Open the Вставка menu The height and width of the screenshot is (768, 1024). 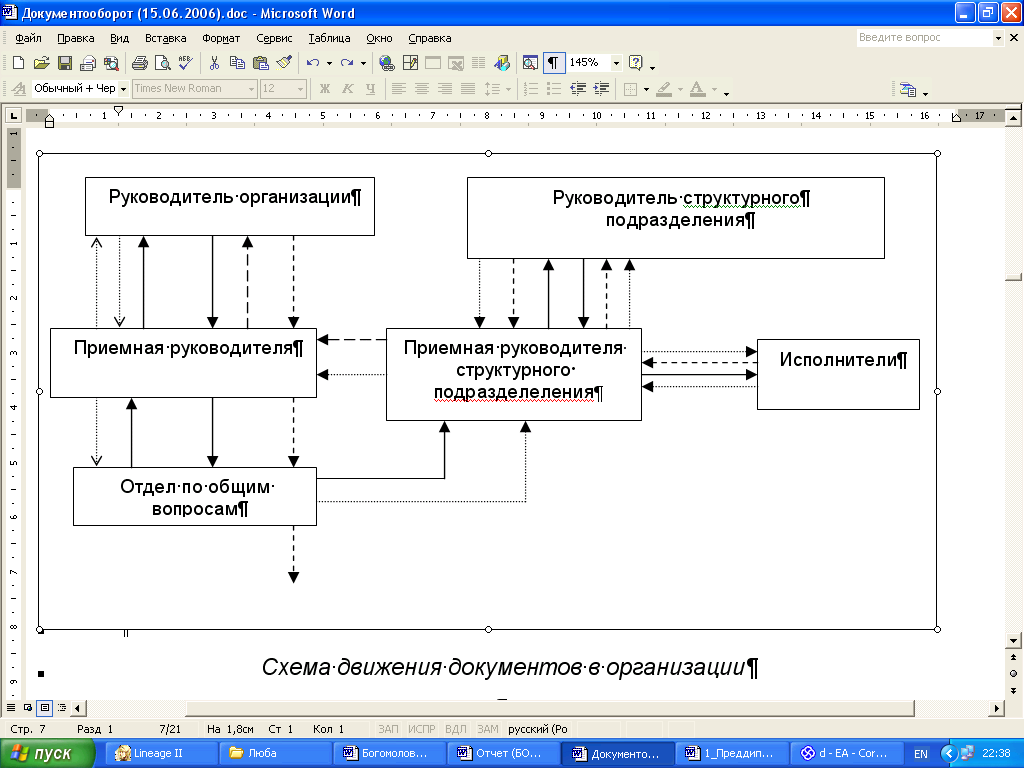[x=165, y=38]
